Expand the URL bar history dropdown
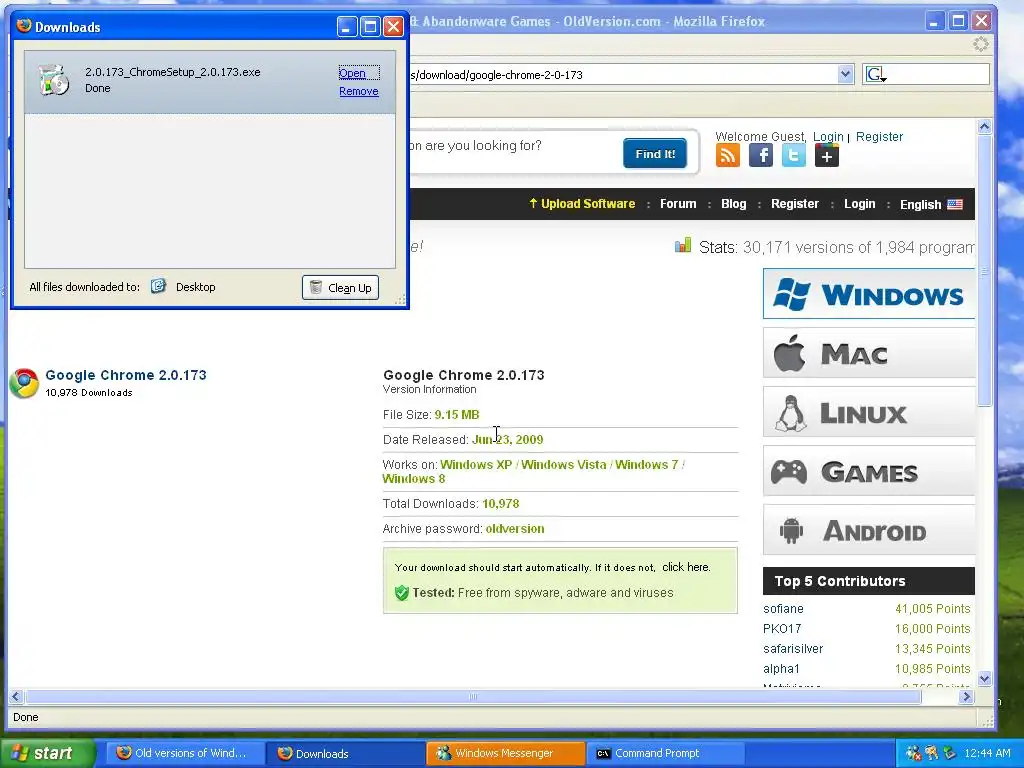Viewport: 1024px width, 768px height. coord(845,74)
